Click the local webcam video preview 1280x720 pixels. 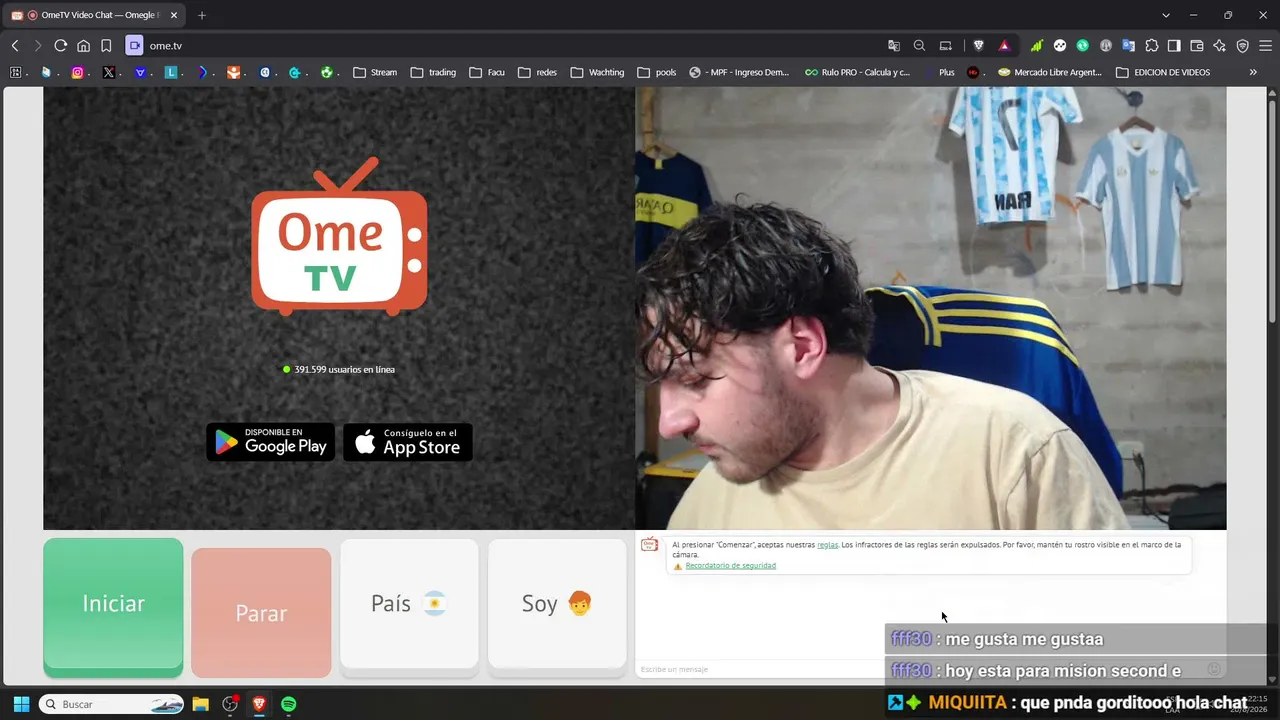pyautogui.click(x=930, y=308)
